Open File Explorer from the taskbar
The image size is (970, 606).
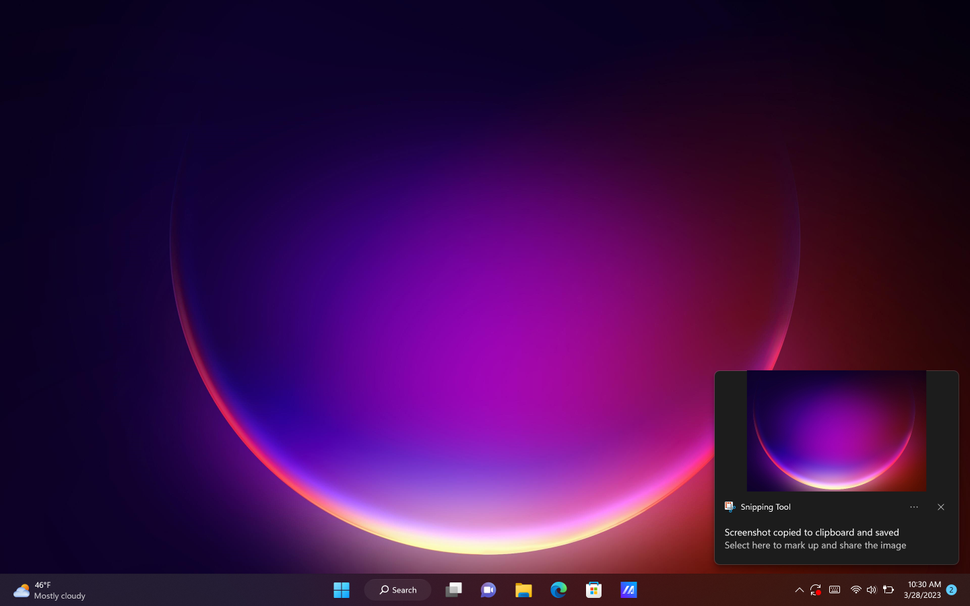(x=523, y=590)
